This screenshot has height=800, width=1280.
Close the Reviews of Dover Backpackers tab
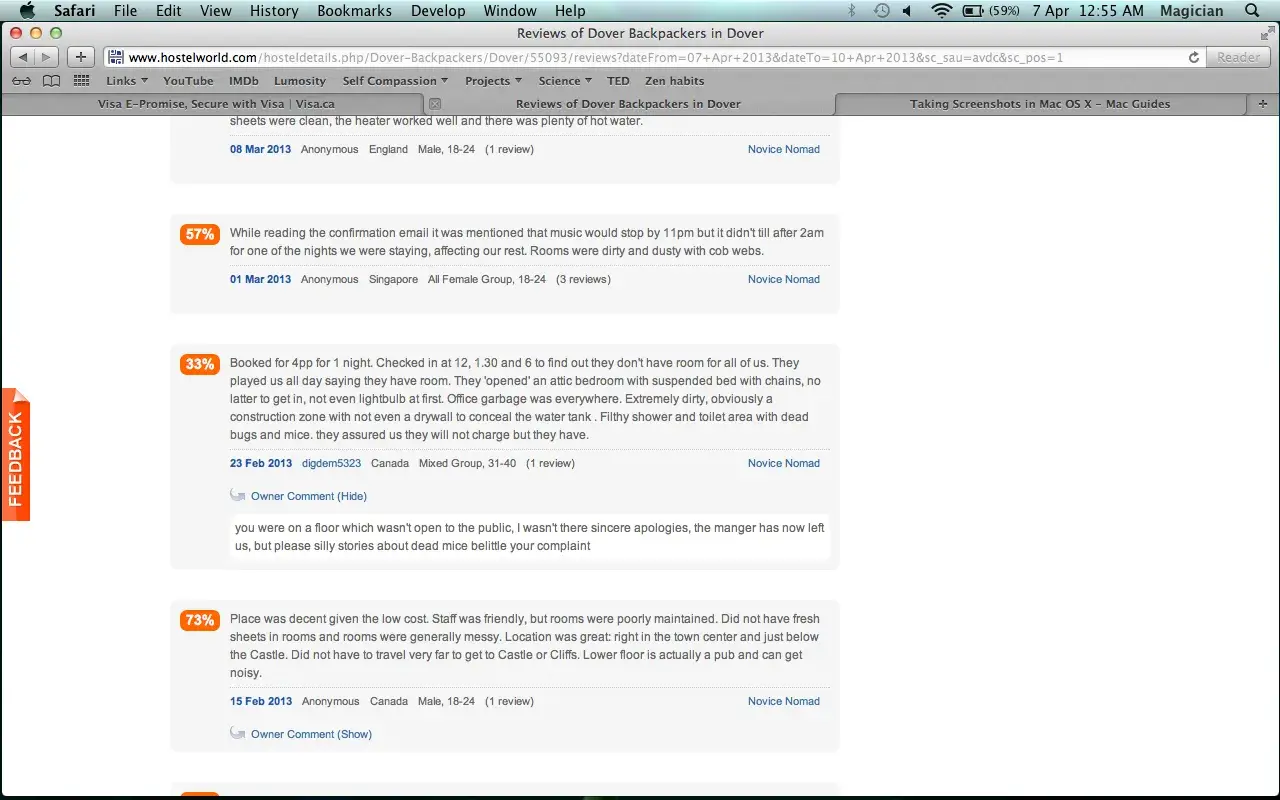click(434, 104)
